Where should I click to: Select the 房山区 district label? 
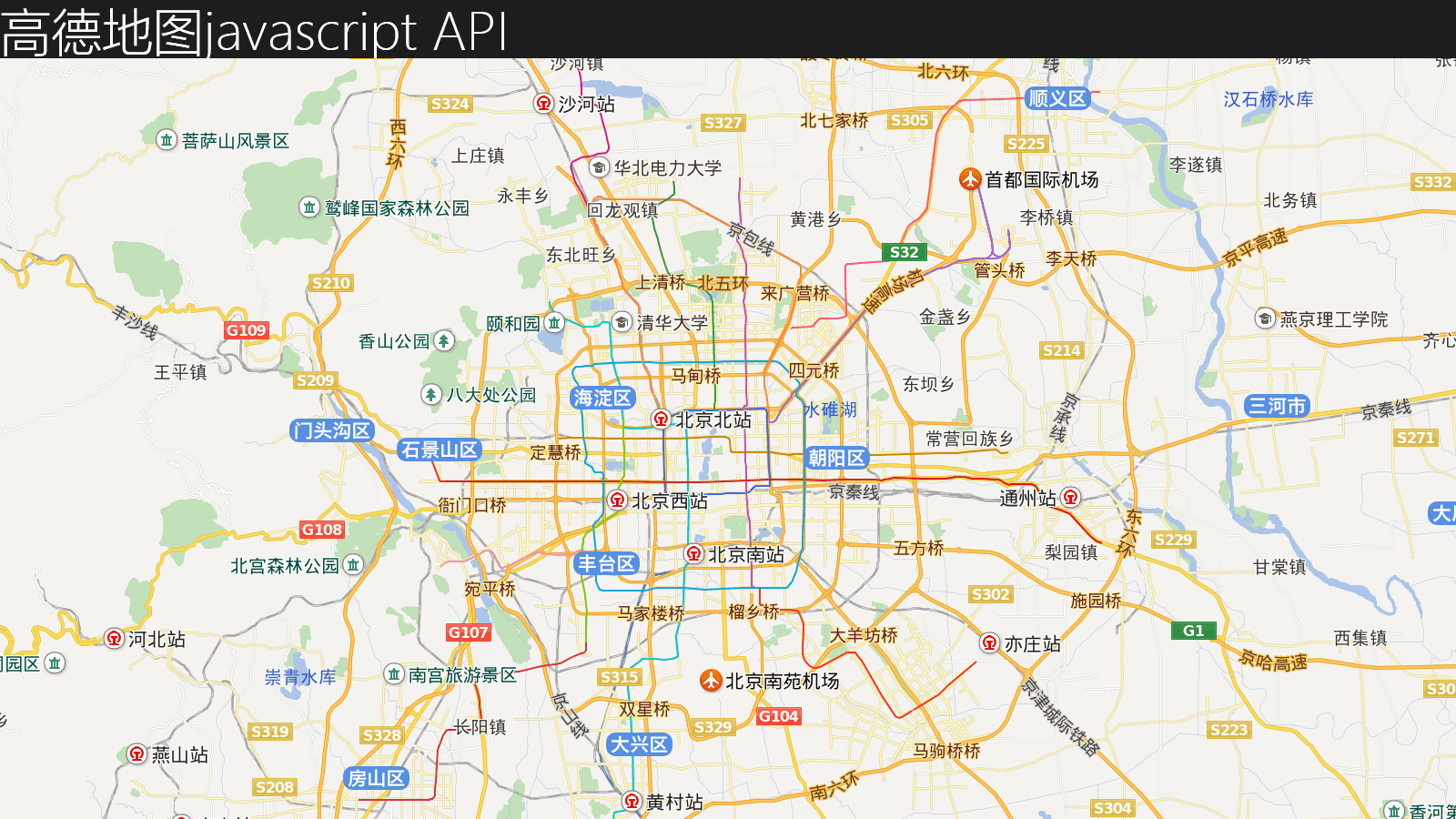[x=377, y=778]
